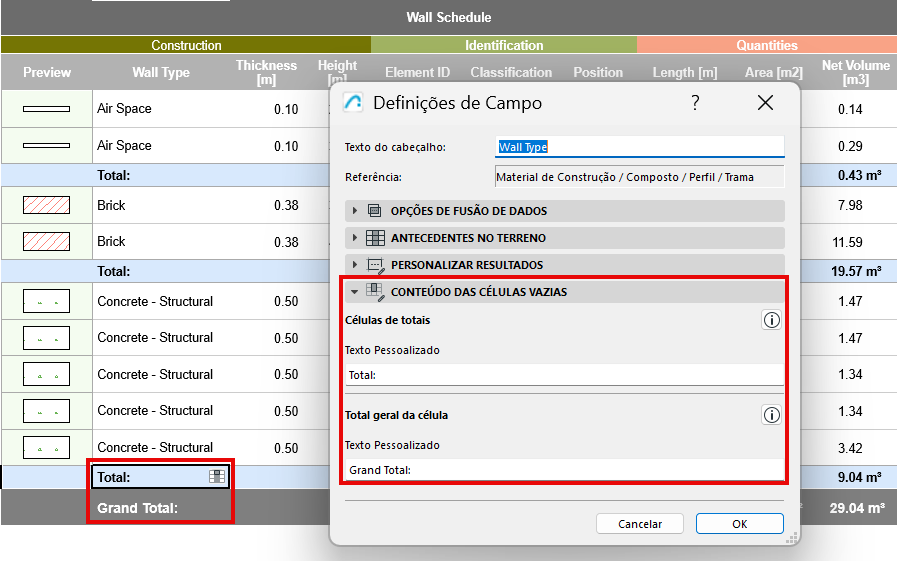The width and height of the screenshot is (907, 561).
Task: Edit the Grand Total: custom text field
Action: [x=565, y=470]
